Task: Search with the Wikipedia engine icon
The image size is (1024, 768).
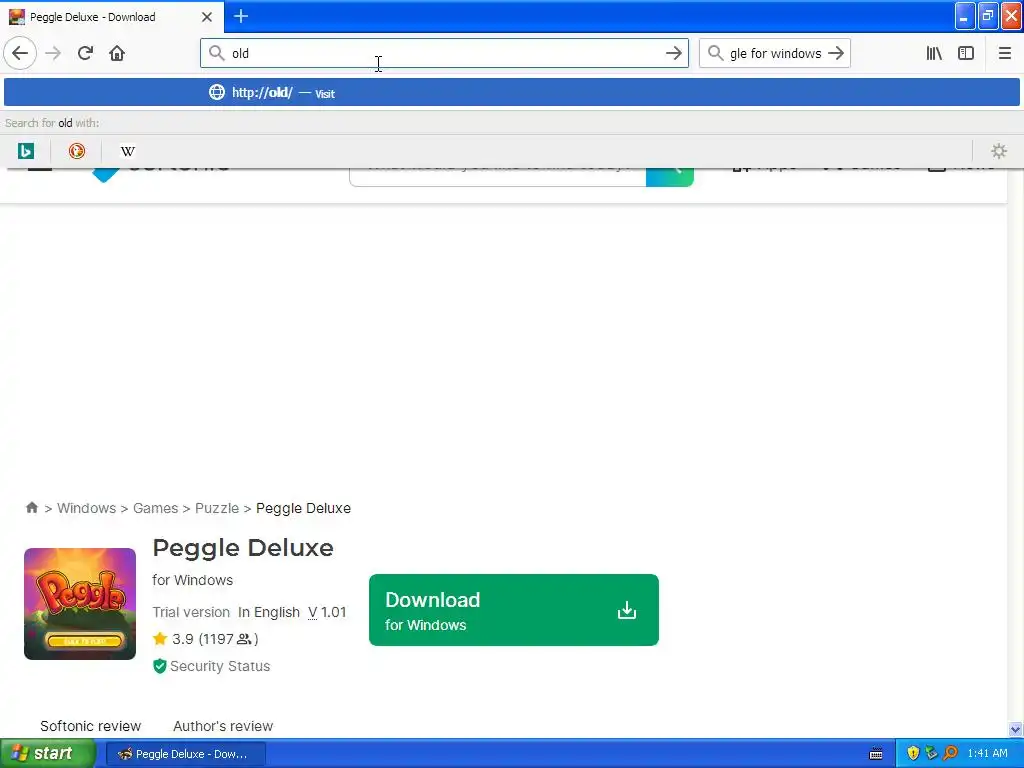Action: 127,151
